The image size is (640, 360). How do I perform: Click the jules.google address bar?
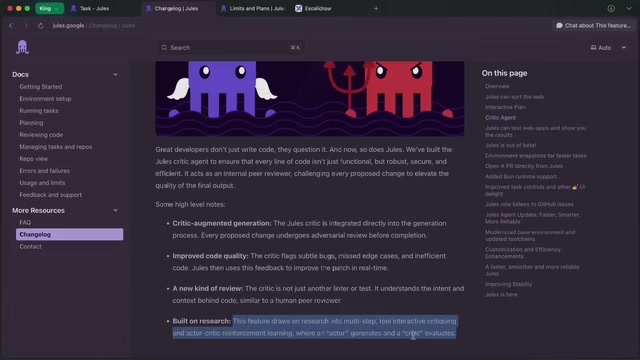[94, 25]
